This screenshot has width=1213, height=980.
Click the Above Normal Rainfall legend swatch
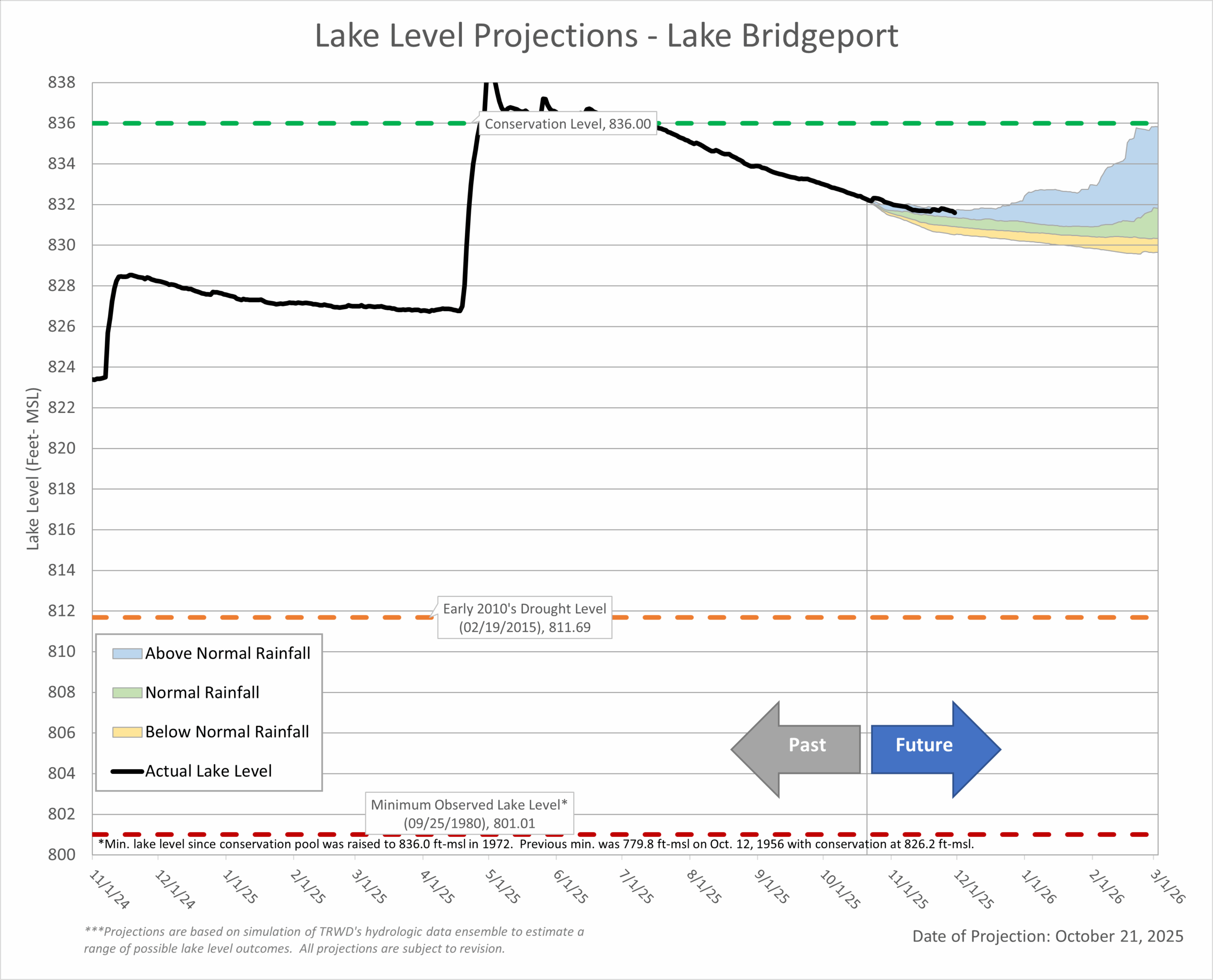click(127, 654)
